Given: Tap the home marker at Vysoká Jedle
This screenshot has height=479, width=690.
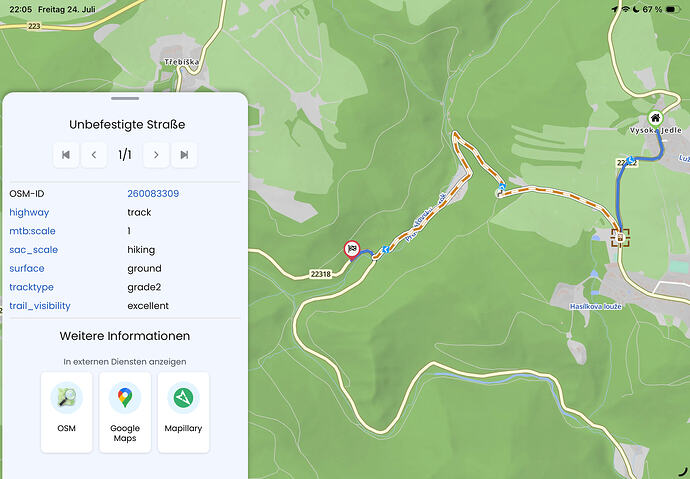Looking at the screenshot, I should click(655, 118).
